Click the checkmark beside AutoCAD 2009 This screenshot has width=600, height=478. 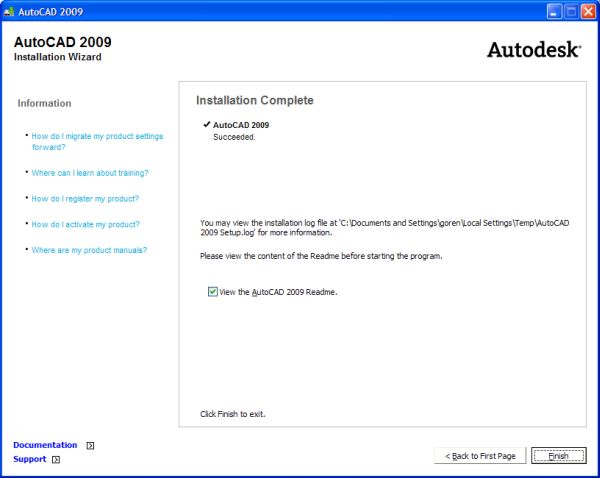point(207,124)
